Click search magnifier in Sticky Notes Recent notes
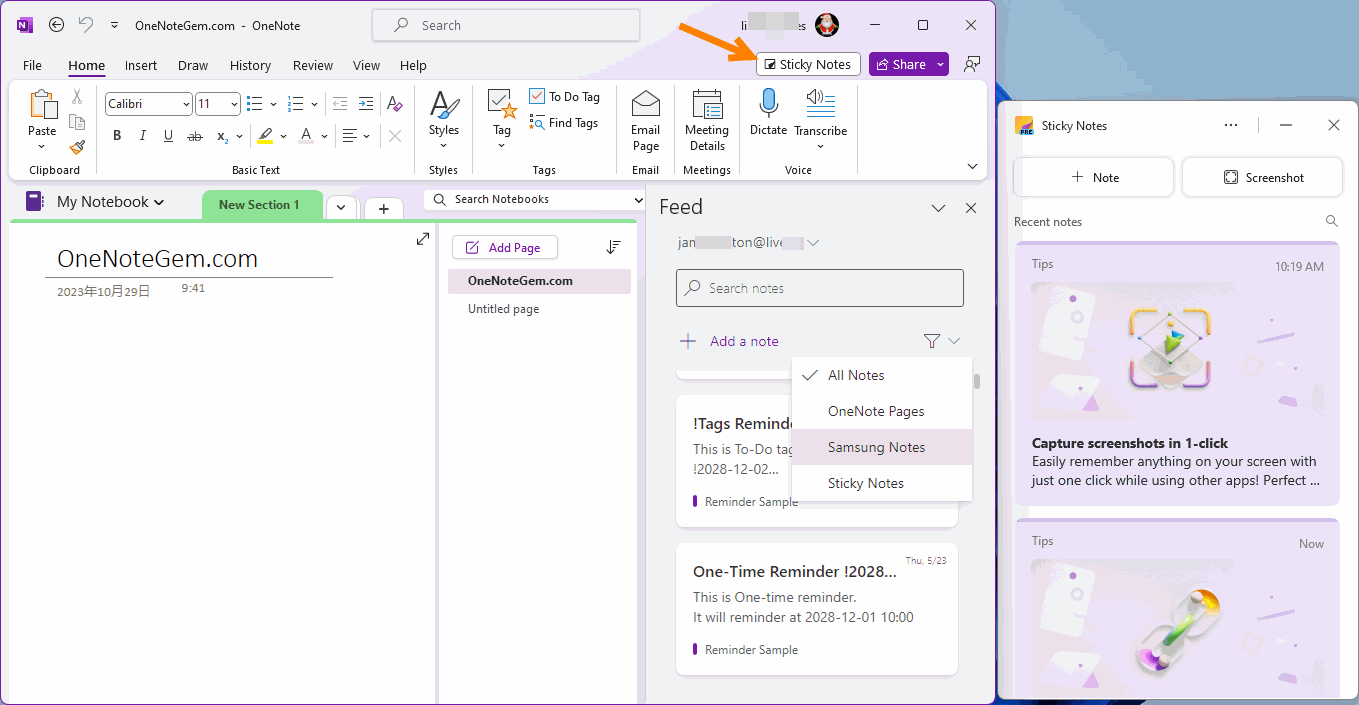The height and width of the screenshot is (705, 1359). (x=1331, y=221)
